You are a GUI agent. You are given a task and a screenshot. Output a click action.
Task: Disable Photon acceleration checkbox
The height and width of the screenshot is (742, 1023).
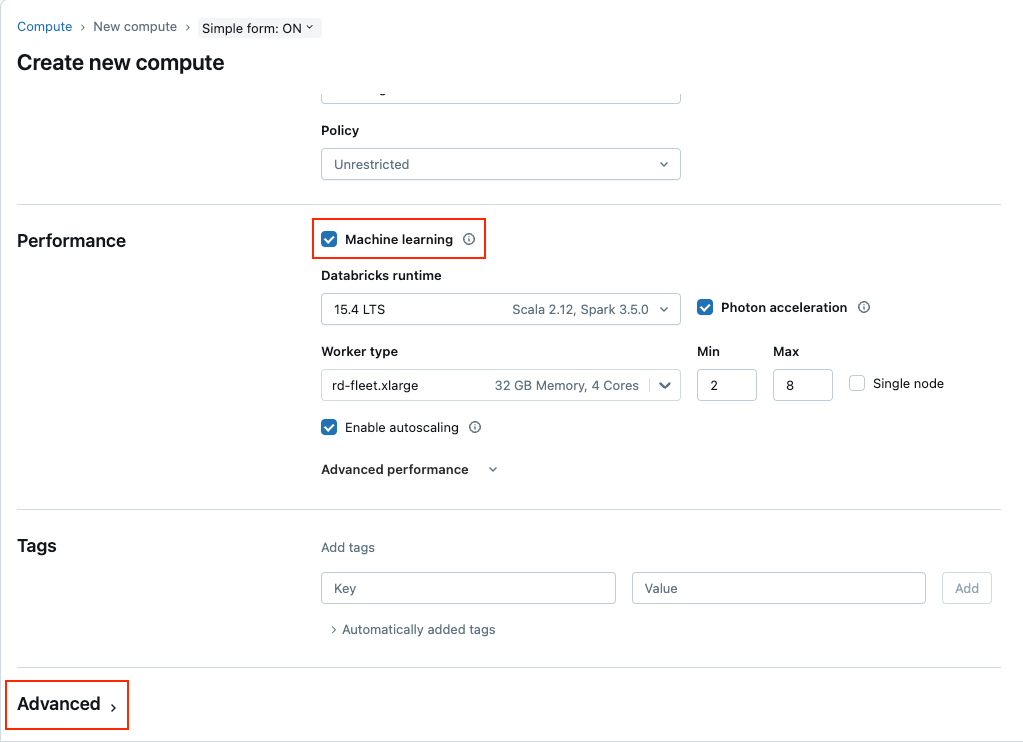(x=705, y=308)
